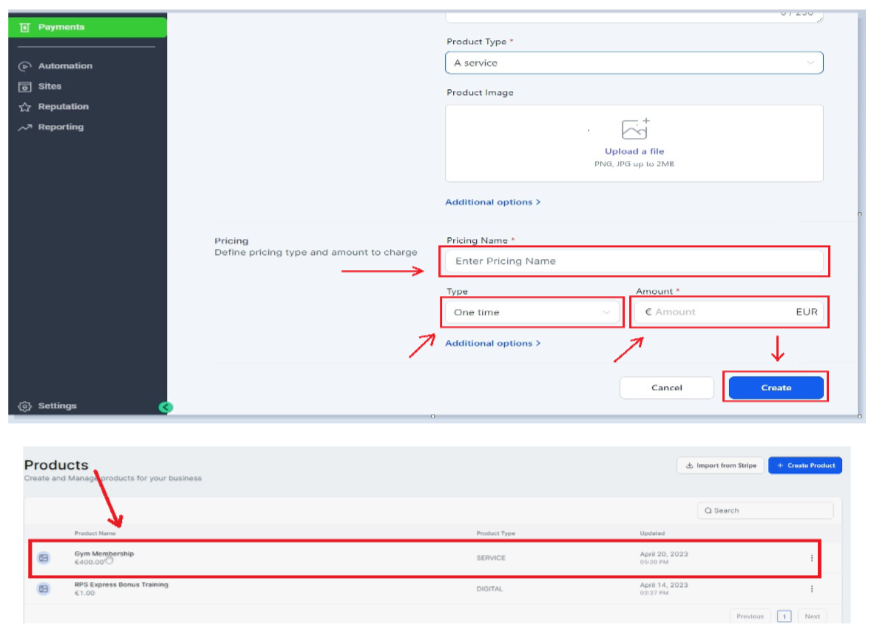The width and height of the screenshot is (872, 633).
Task: Click the Sites icon in the sidebar
Action: (x=25, y=87)
